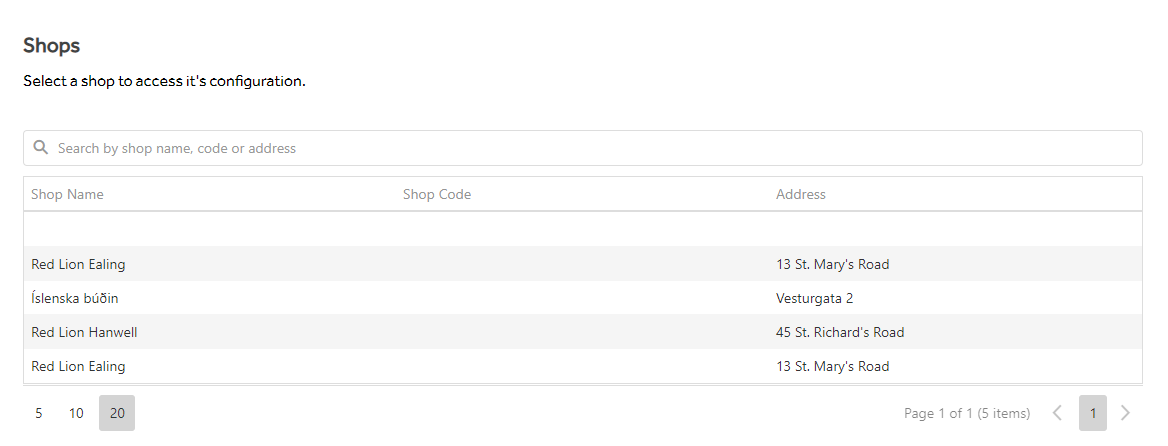Sort by the Address column header
The width and height of the screenshot is (1168, 446).
801,194
